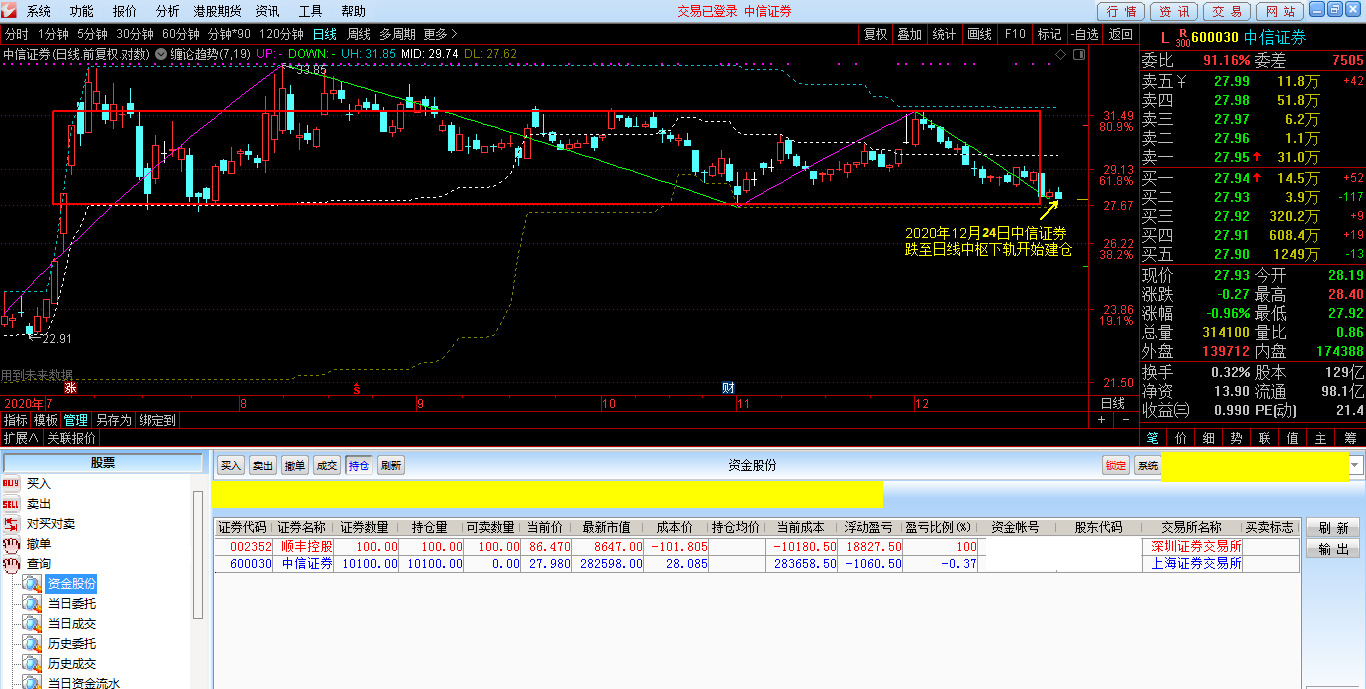Click the magnifier icon for 历史委托
The width and height of the screenshot is (1366, 689).
click(33, 644)
